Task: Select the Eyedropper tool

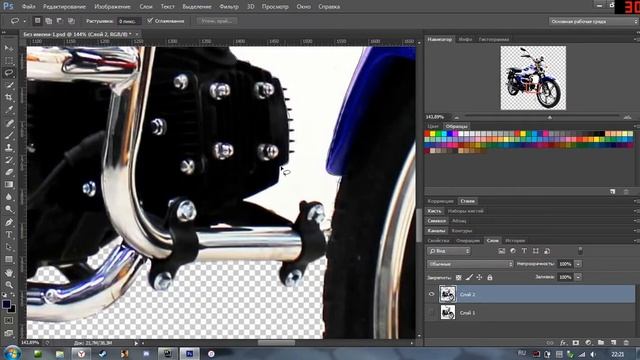Action: [x=9, y=110]
